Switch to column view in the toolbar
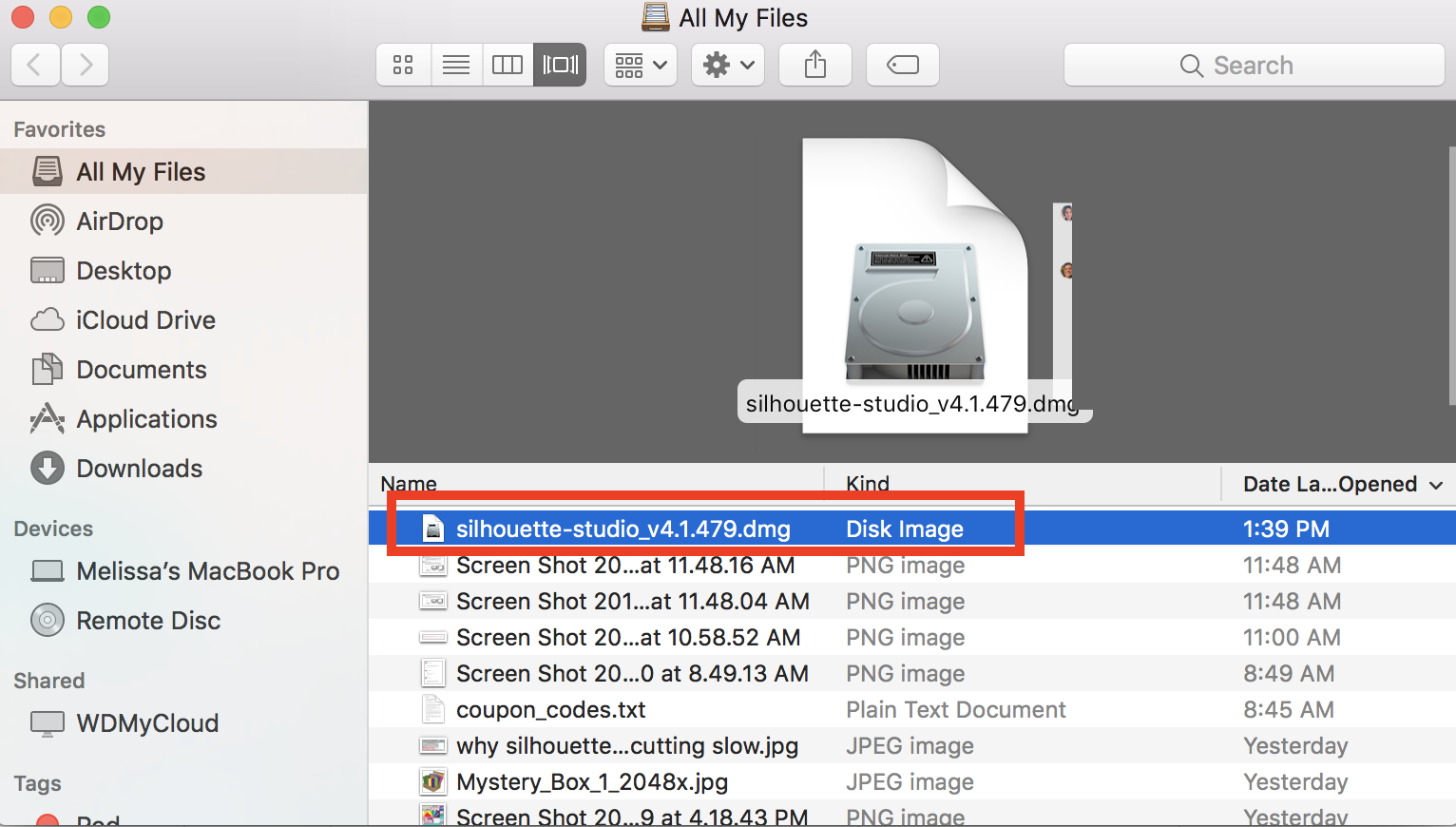This screenshot has width=1456, height=827. [508, 64]
